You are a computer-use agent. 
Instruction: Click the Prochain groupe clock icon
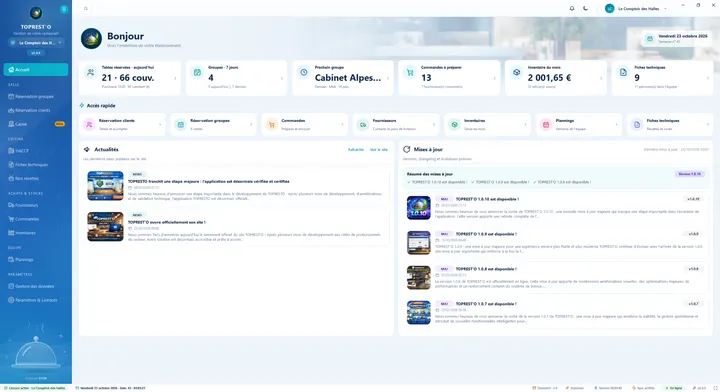(x=304, y=73)
